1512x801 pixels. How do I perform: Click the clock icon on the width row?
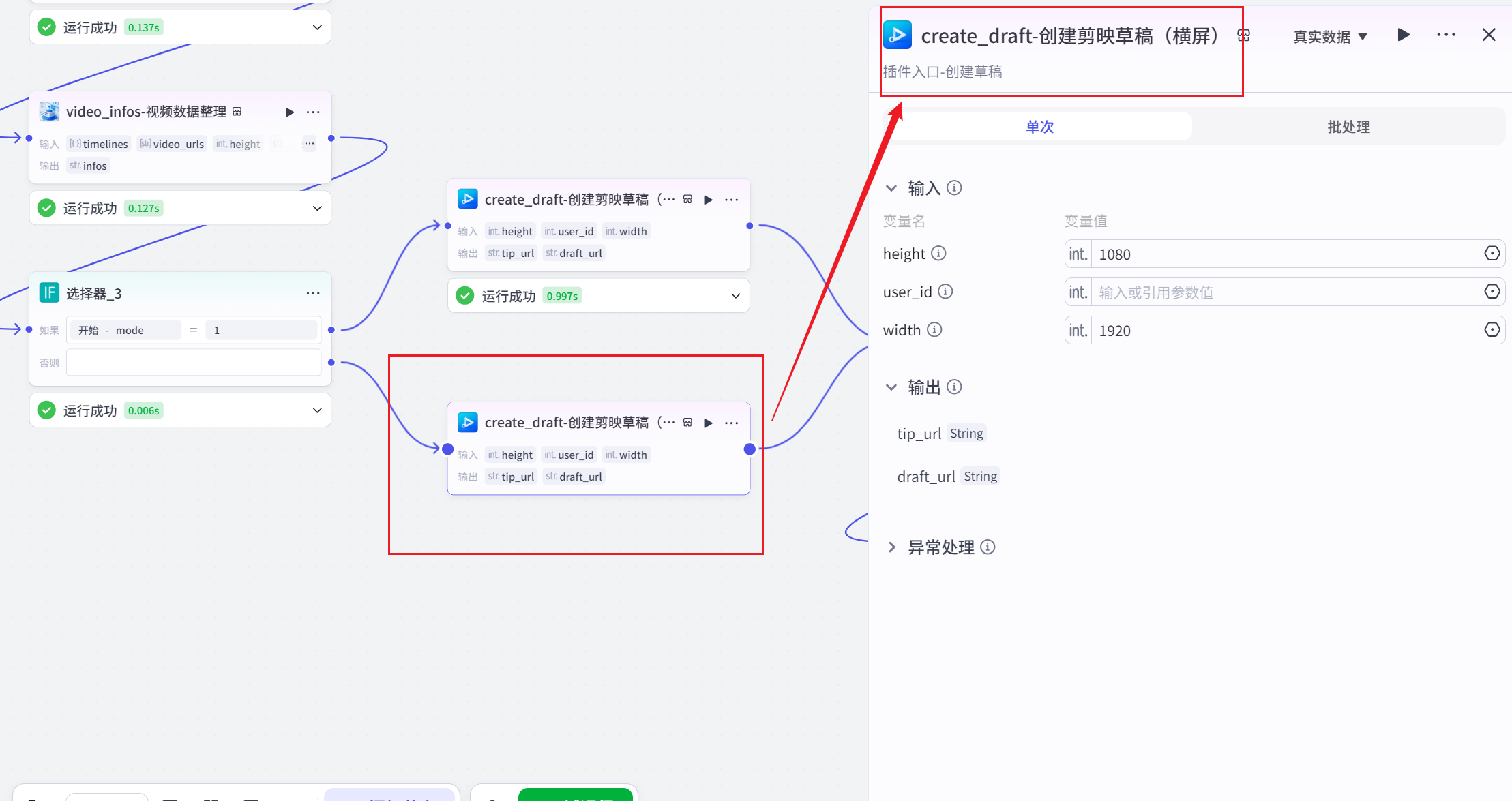1492,329
